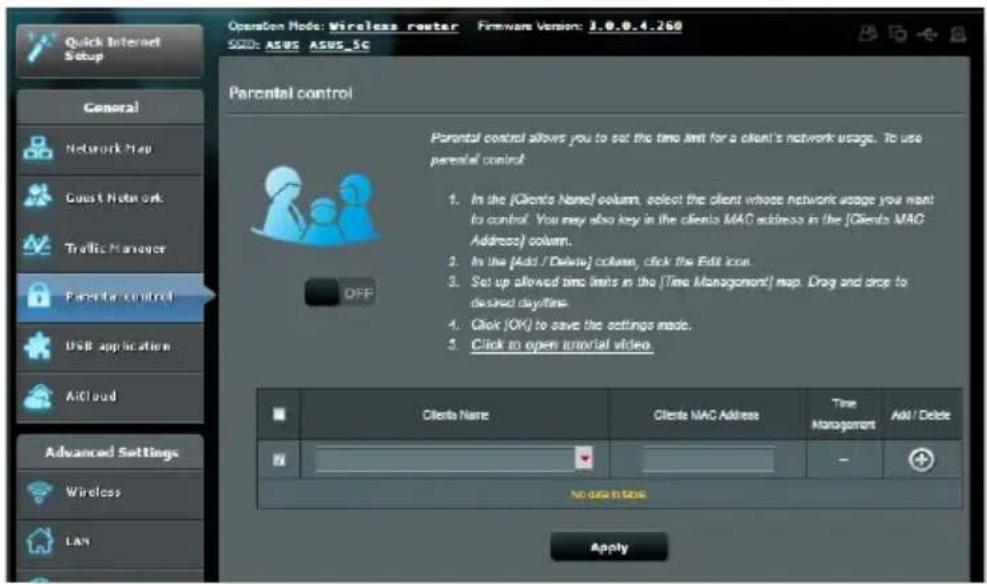Go to Guest Network settings
The width and height of the screenshot is (987, 584).
(x=110, y=198)
